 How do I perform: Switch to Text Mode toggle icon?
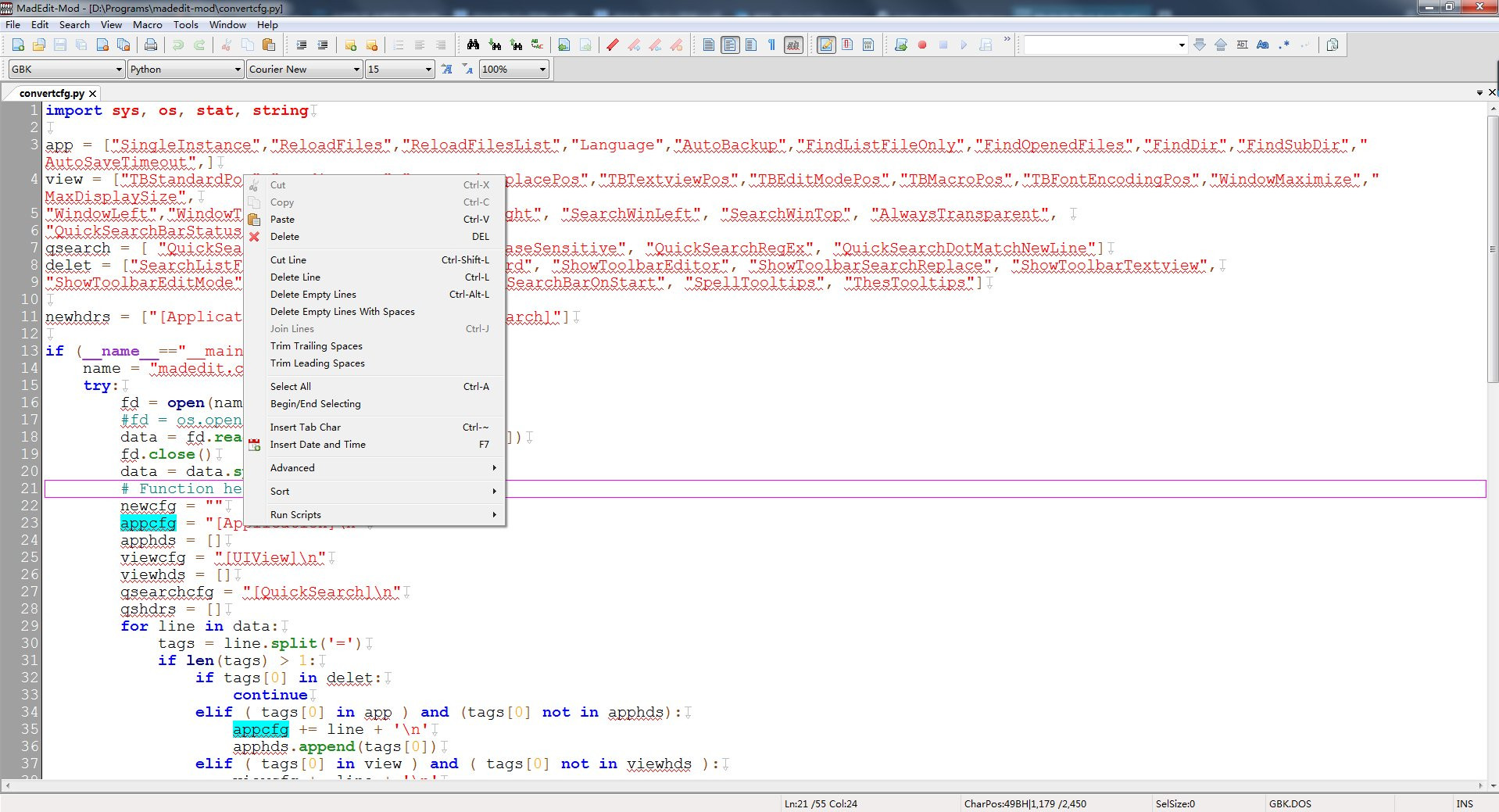pos(826,45)
